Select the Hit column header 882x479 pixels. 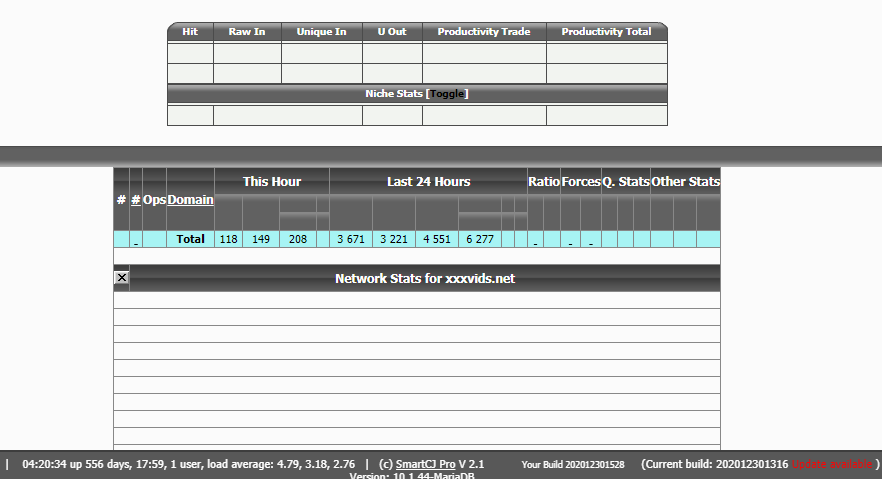tap(190, 31)
